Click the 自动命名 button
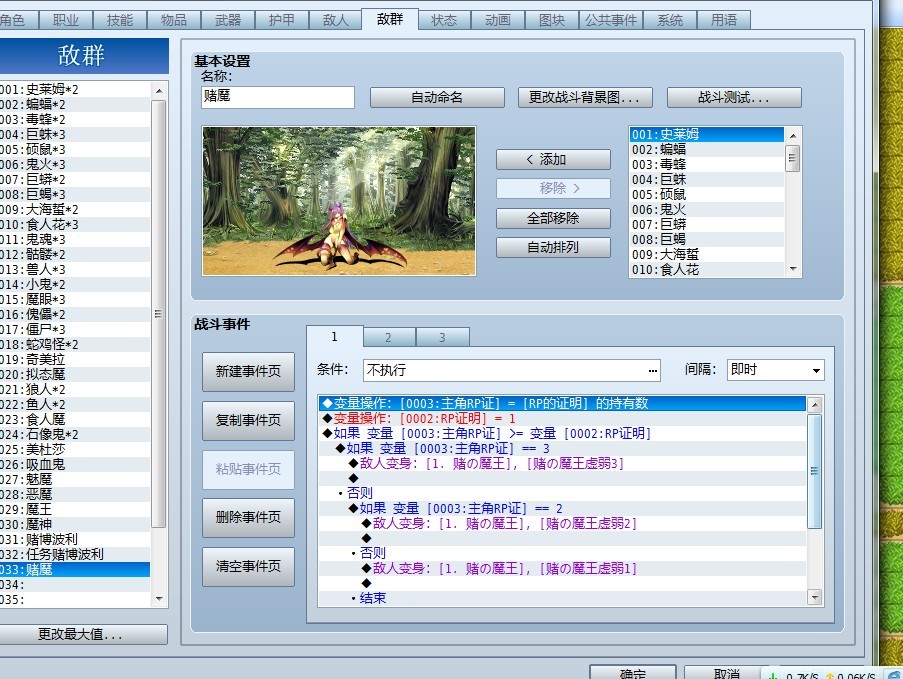This screenshot has height=679, width=903. click(437, 97)
